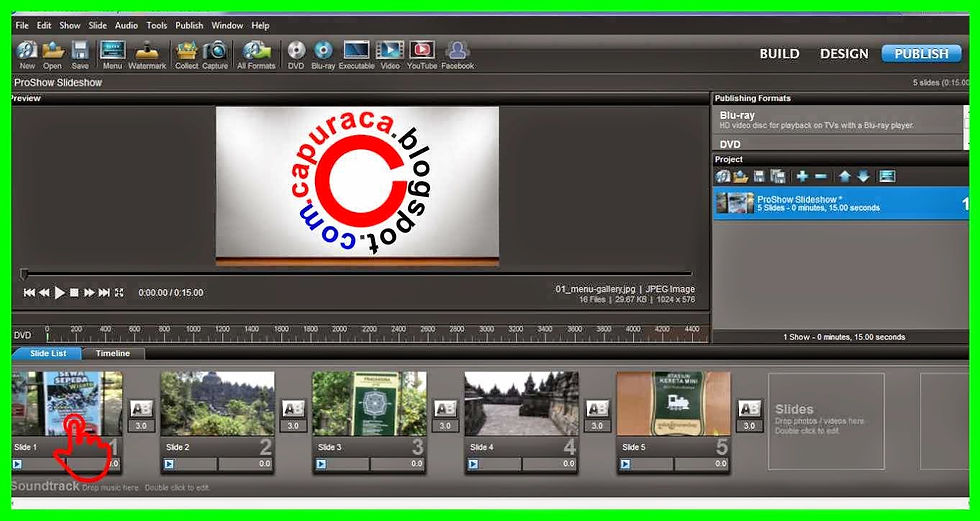The width and height of the screenshot is (980, 521).
Task: Play the slideshow preview
Action: 60,292
